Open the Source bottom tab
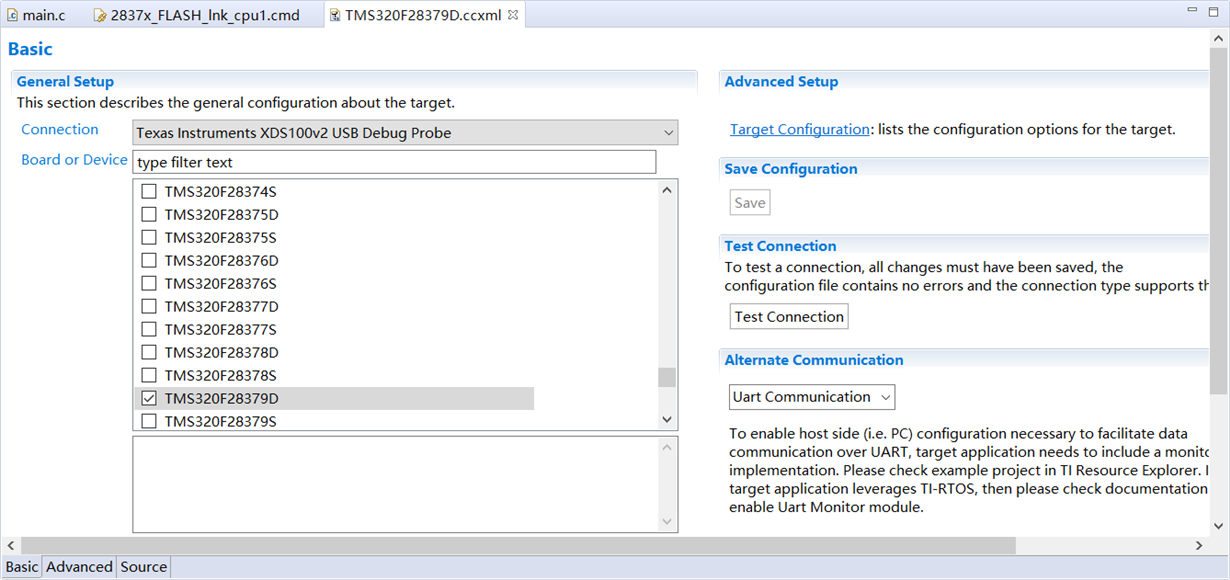Image resolution: width=1230 pixels, height=580 pixels. (144, 567)
